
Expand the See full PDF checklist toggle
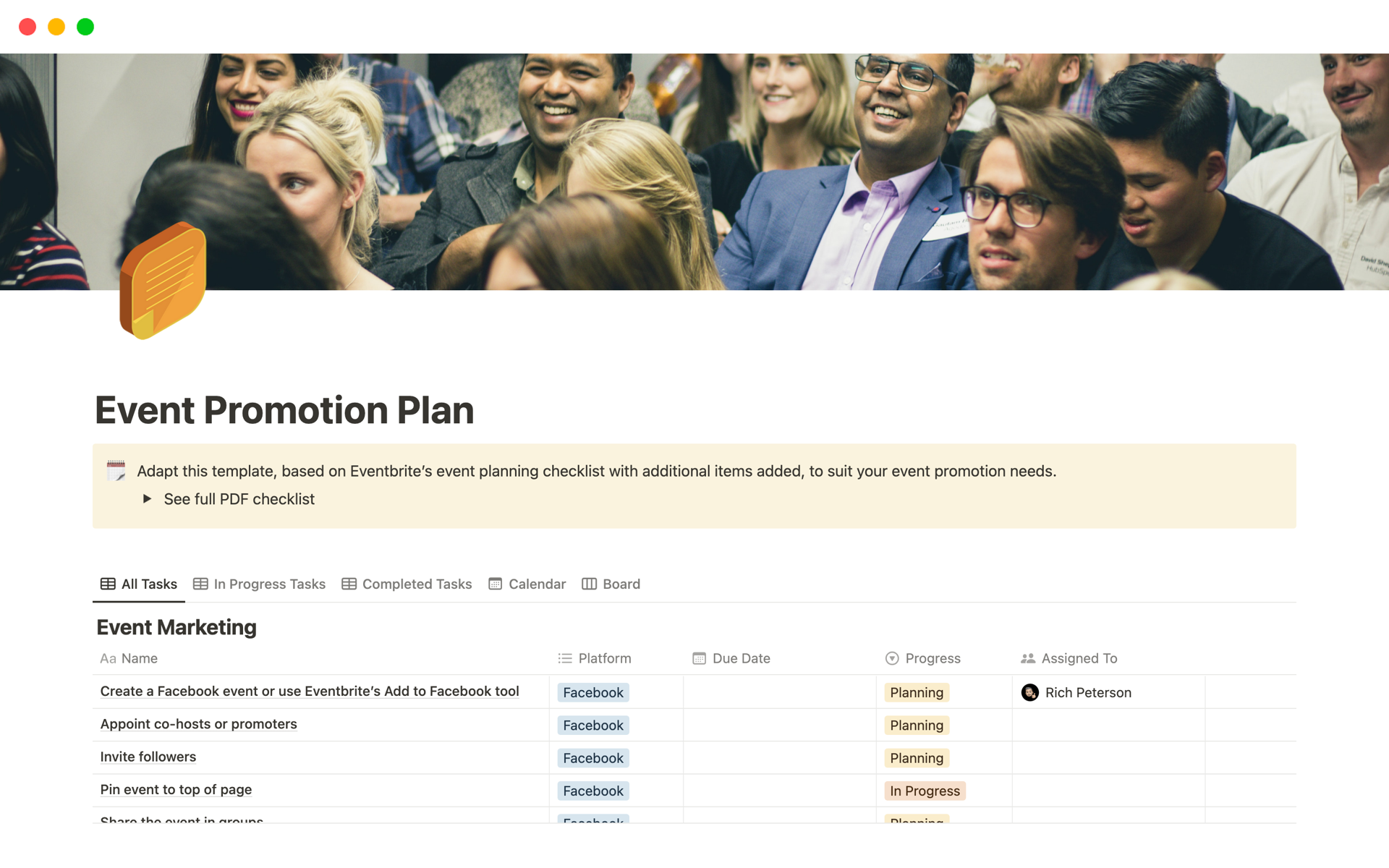coord(148,499)
